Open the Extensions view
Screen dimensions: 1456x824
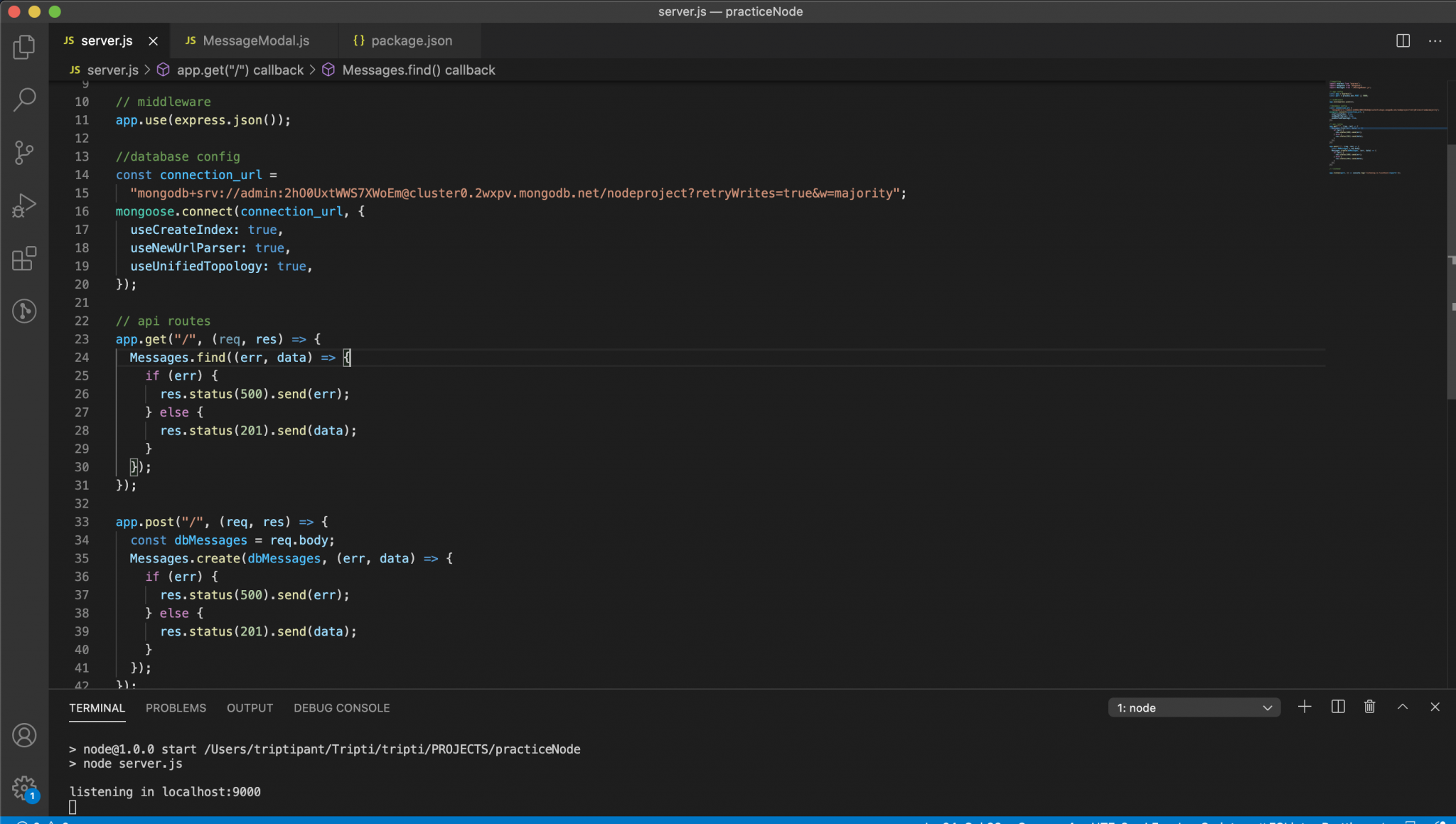click(24, 258)
